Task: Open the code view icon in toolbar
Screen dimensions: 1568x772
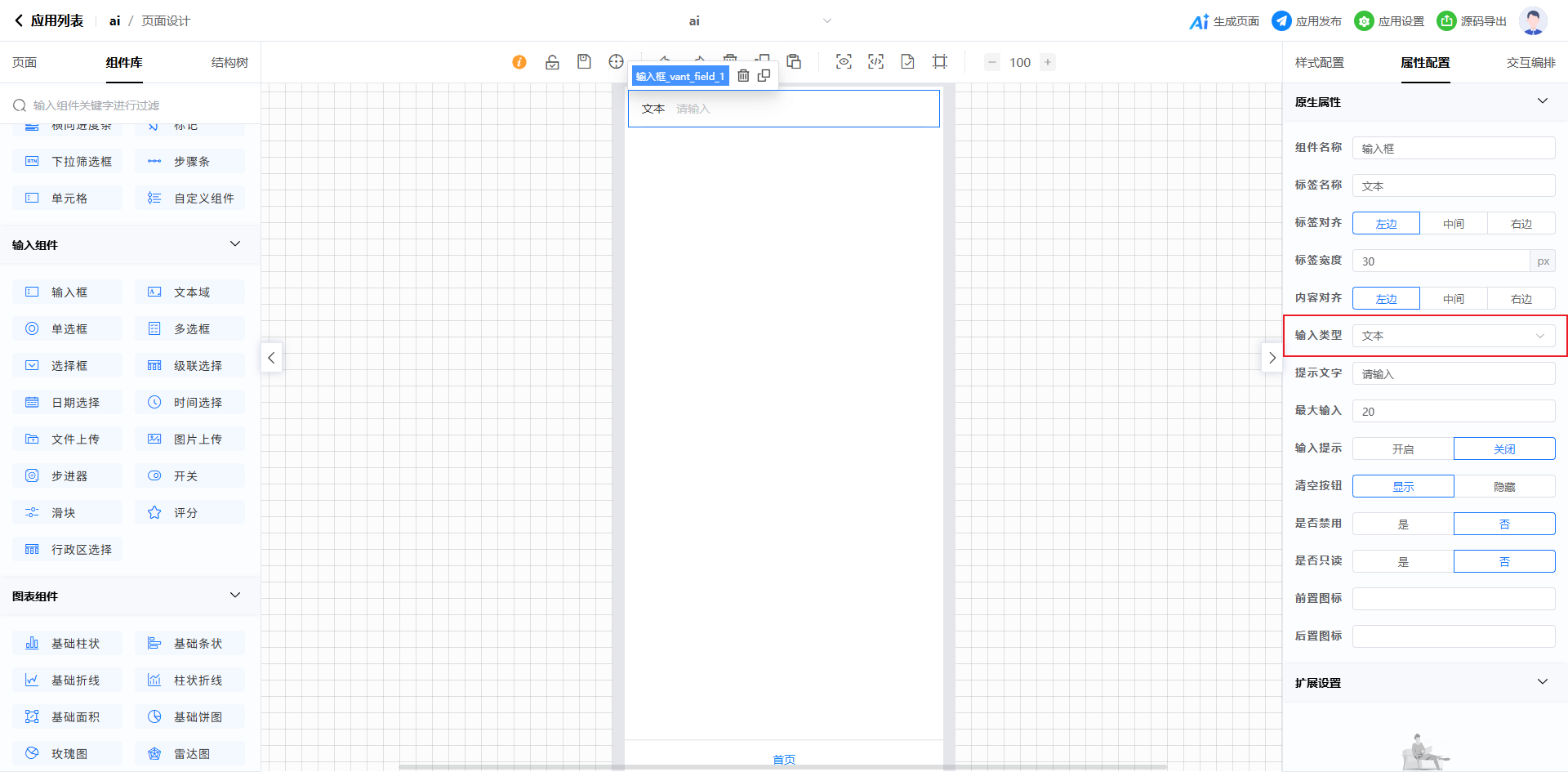Action: click(x=875, y=62)
